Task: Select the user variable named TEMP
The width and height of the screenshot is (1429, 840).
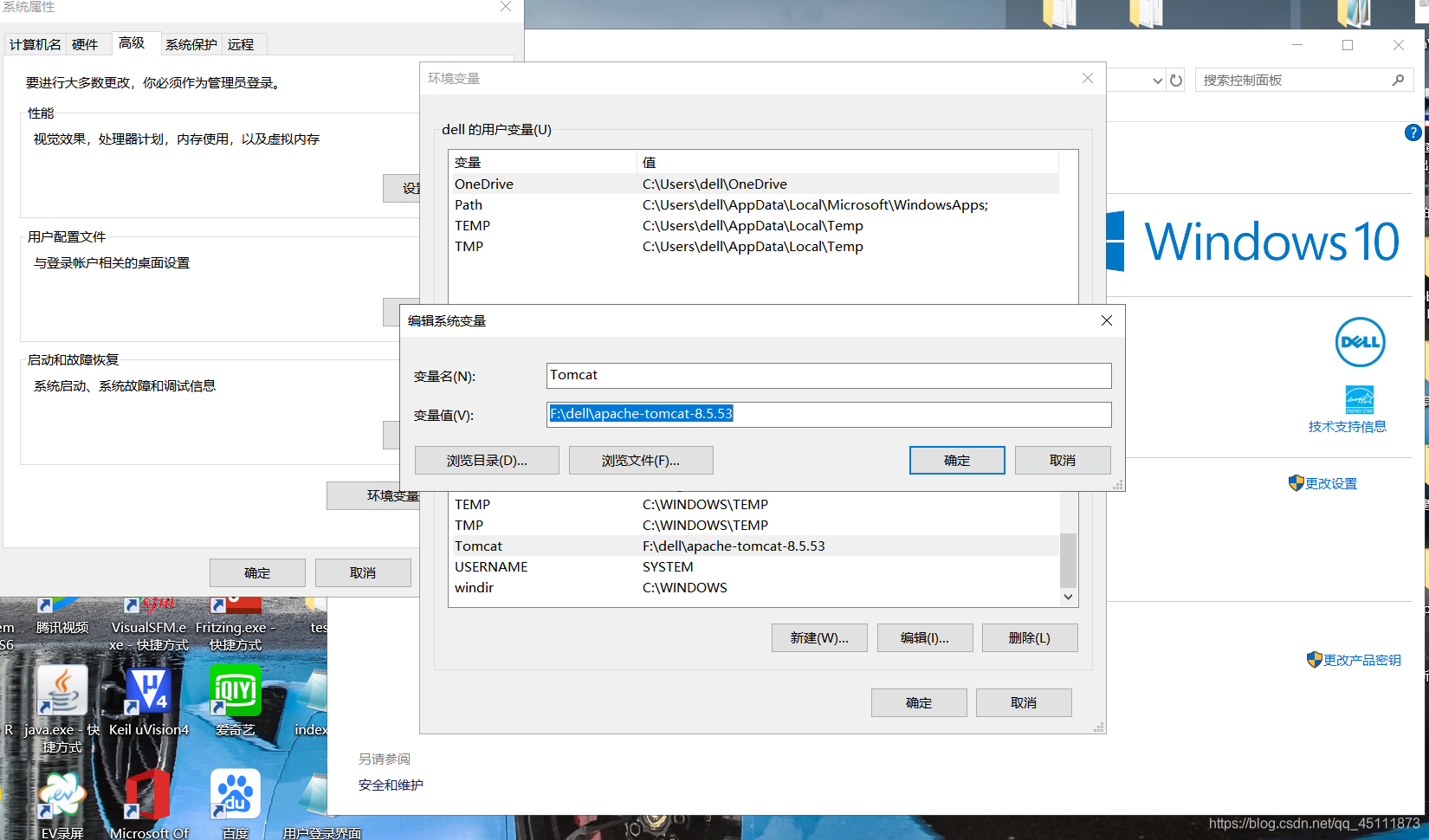Action: click(x=754, y=225)
